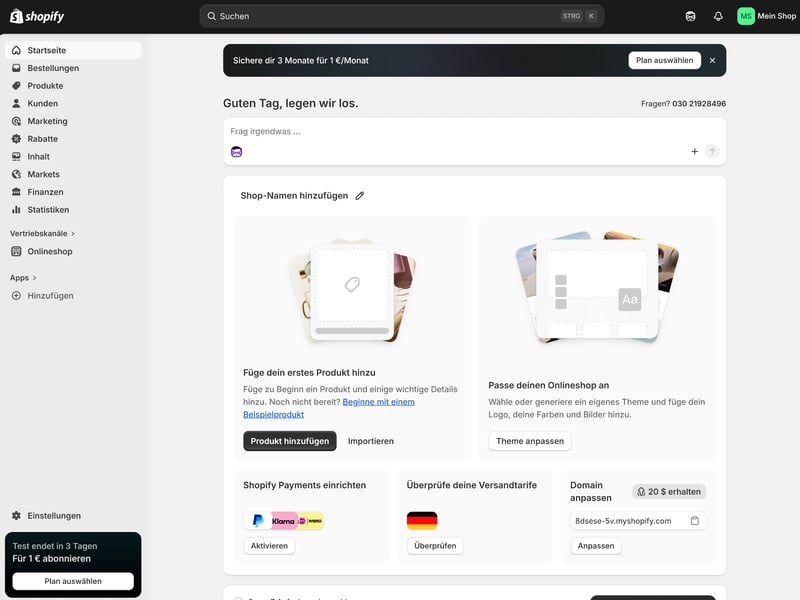Viewport: 800px width, 600px height.
Task: Click the Finanzen bank icon
Action: [x=16, y=192]
